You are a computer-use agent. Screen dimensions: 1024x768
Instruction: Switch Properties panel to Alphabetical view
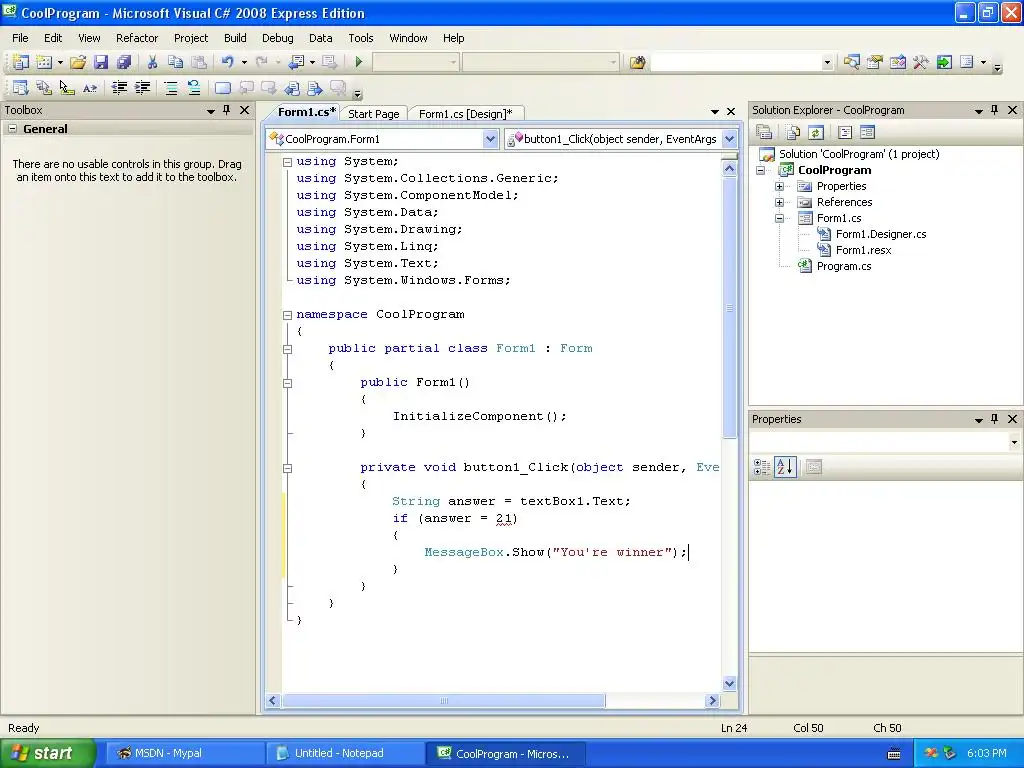(x=785, y=467)
